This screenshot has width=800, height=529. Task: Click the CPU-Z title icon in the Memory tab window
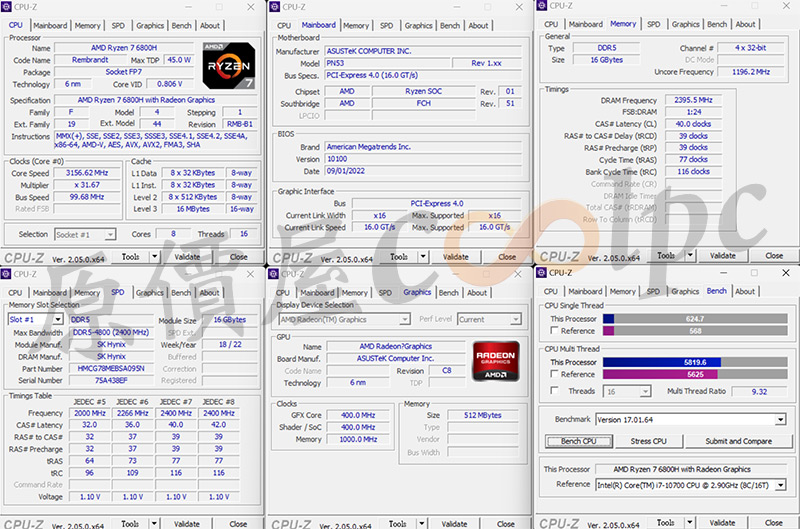541,6
